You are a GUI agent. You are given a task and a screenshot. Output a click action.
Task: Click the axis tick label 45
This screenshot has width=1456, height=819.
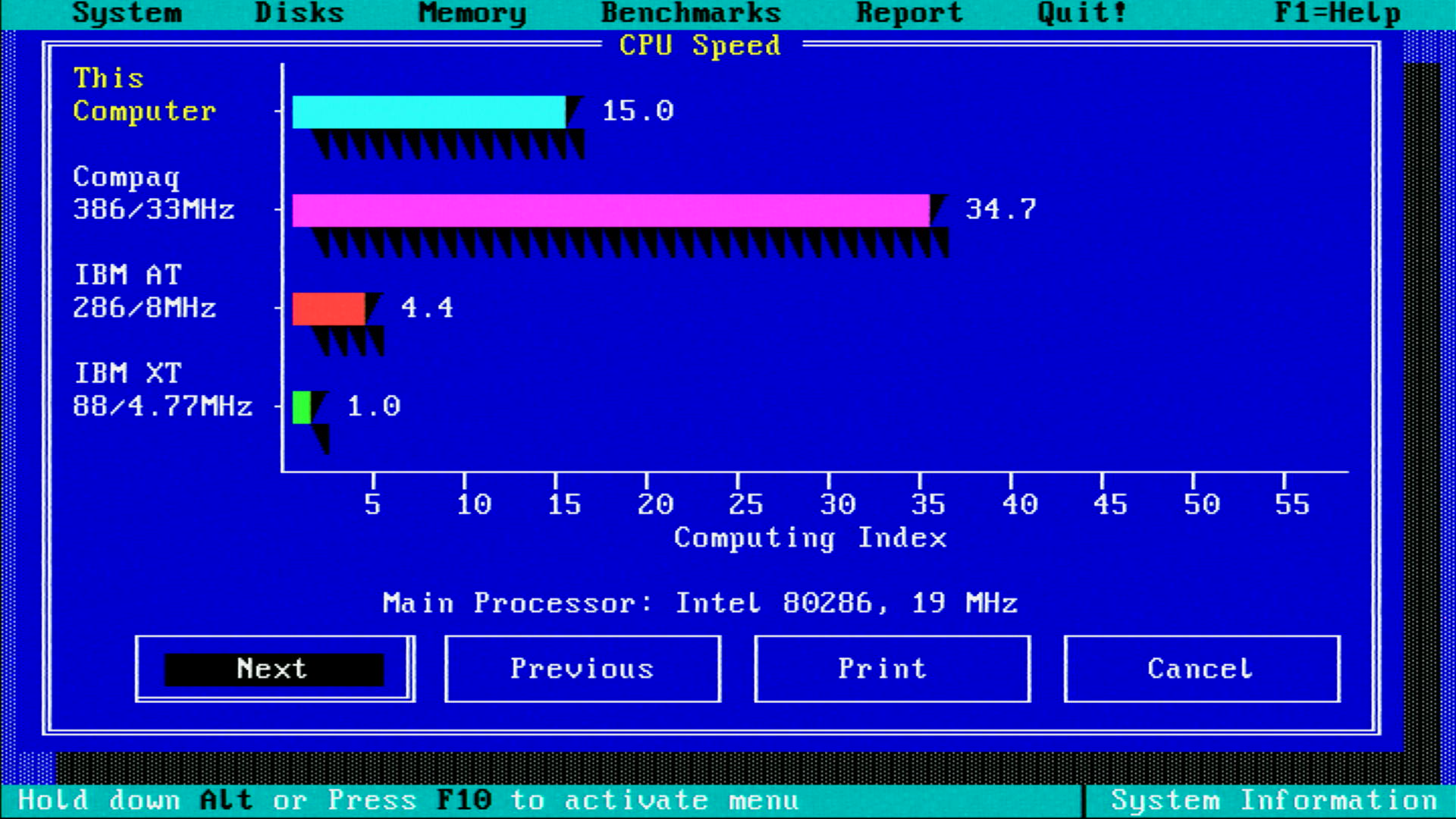[1111, 504]
